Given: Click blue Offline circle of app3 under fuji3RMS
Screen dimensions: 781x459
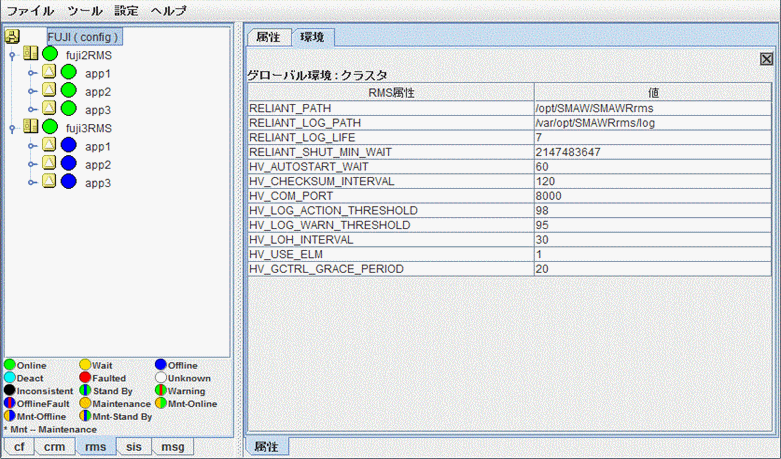Looking at the screenshot, I should pos(69,181).
